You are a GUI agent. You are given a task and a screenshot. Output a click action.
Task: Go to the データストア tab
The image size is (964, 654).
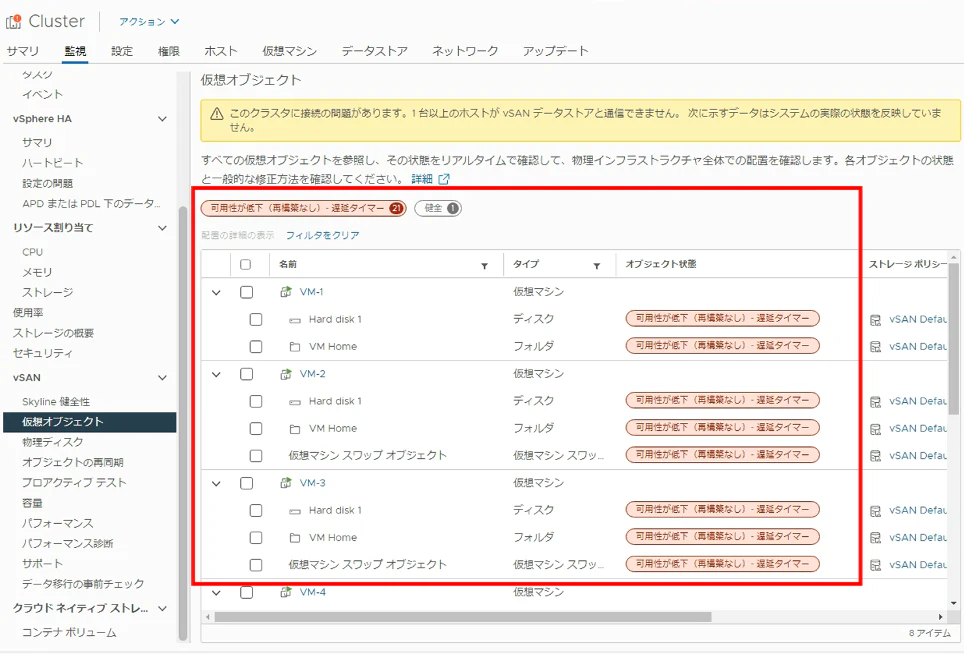[x=374, y=51]
